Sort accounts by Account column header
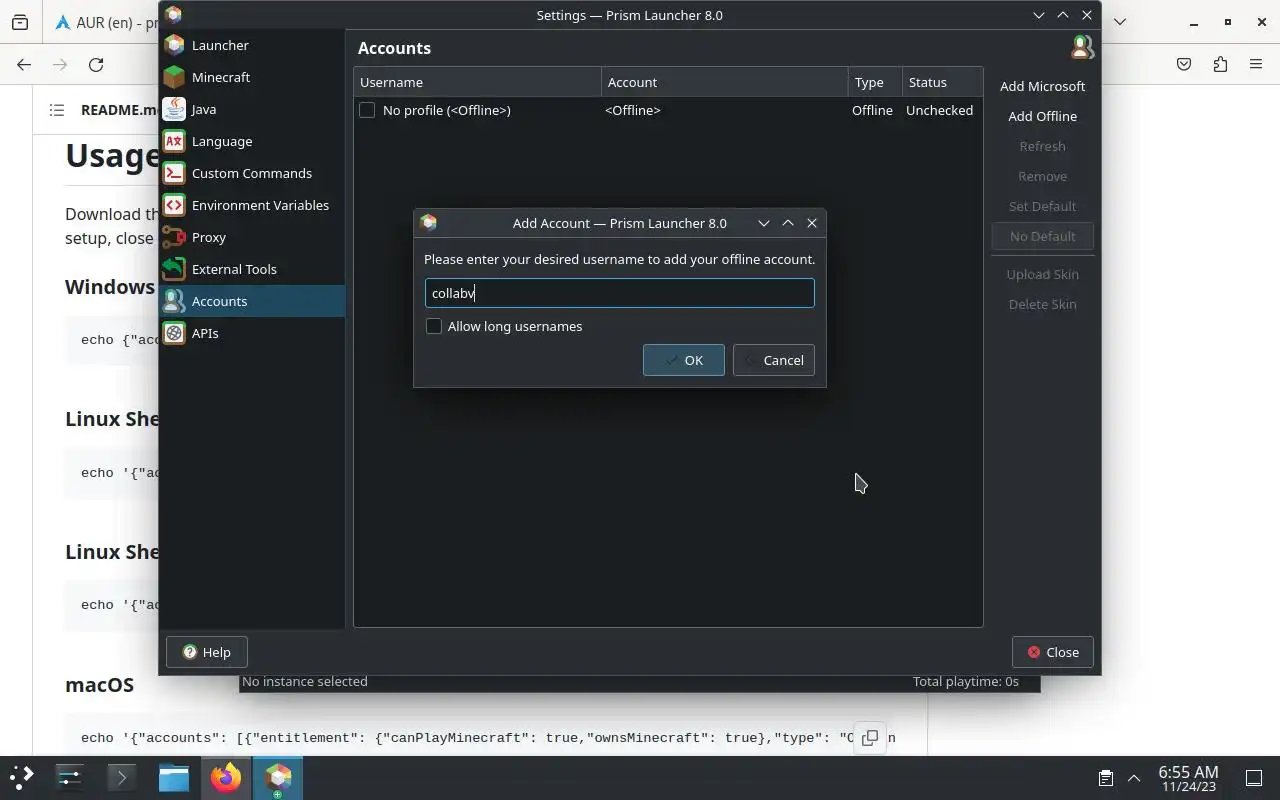The height and width of the screenshot is (800, 1280). 724,82
